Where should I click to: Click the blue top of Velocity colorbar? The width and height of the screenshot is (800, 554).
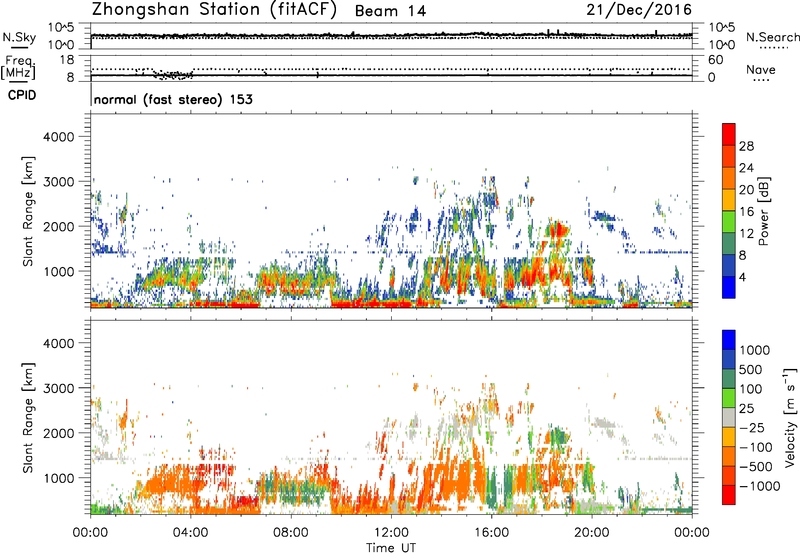point(729,340)
